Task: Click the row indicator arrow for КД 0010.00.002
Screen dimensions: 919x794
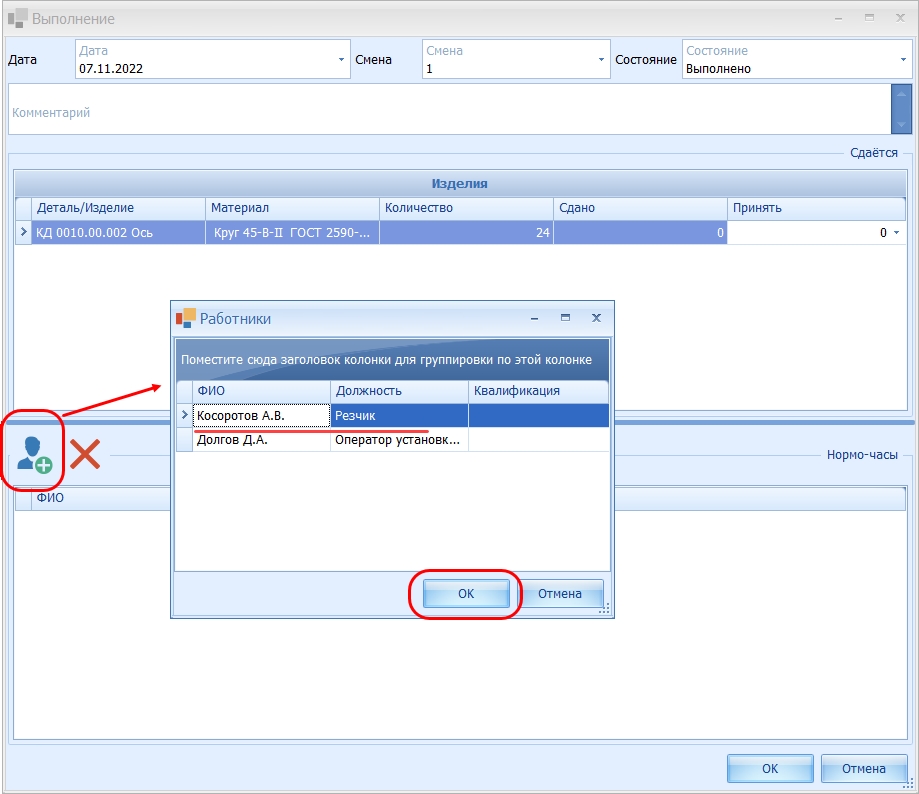Action: tap(23, 232)
